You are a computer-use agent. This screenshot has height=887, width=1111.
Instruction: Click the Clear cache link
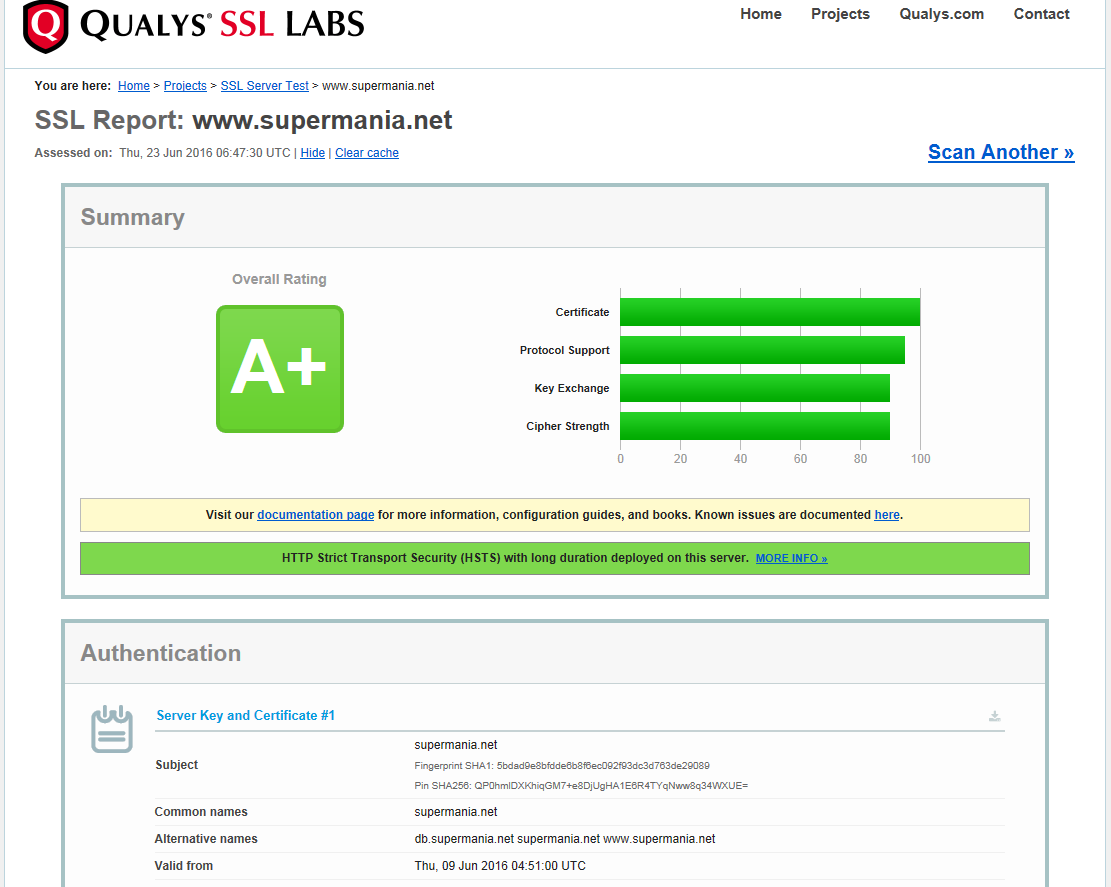coord(367,153)
